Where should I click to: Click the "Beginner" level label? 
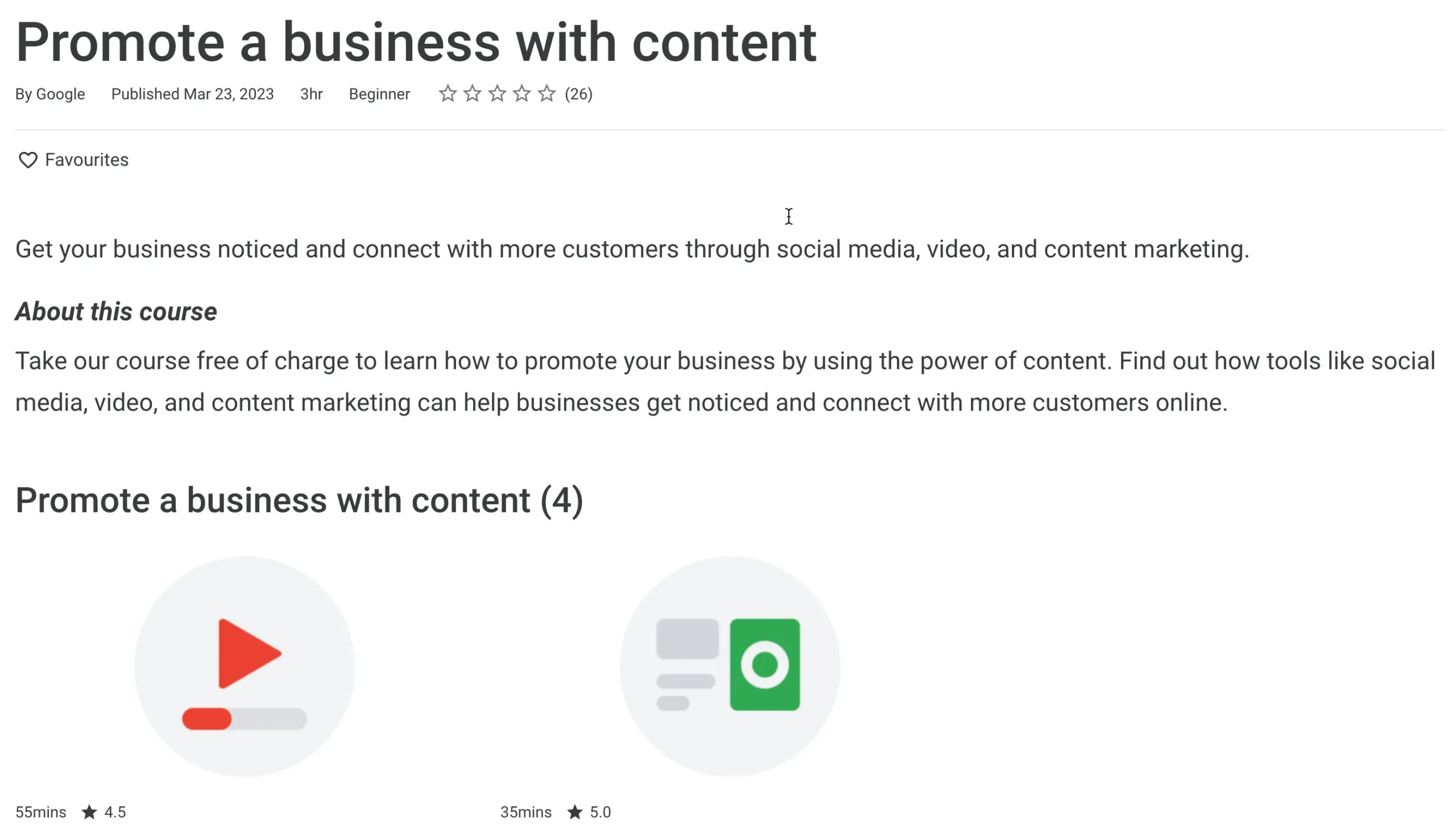[x=379, y=94]
